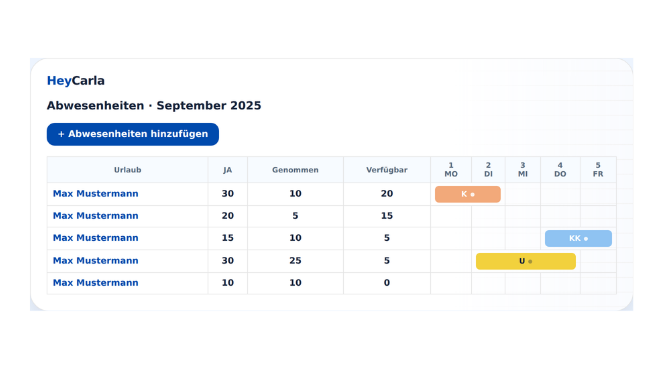
Task: Click Genommen value 25
Action: tap(295, 261)
